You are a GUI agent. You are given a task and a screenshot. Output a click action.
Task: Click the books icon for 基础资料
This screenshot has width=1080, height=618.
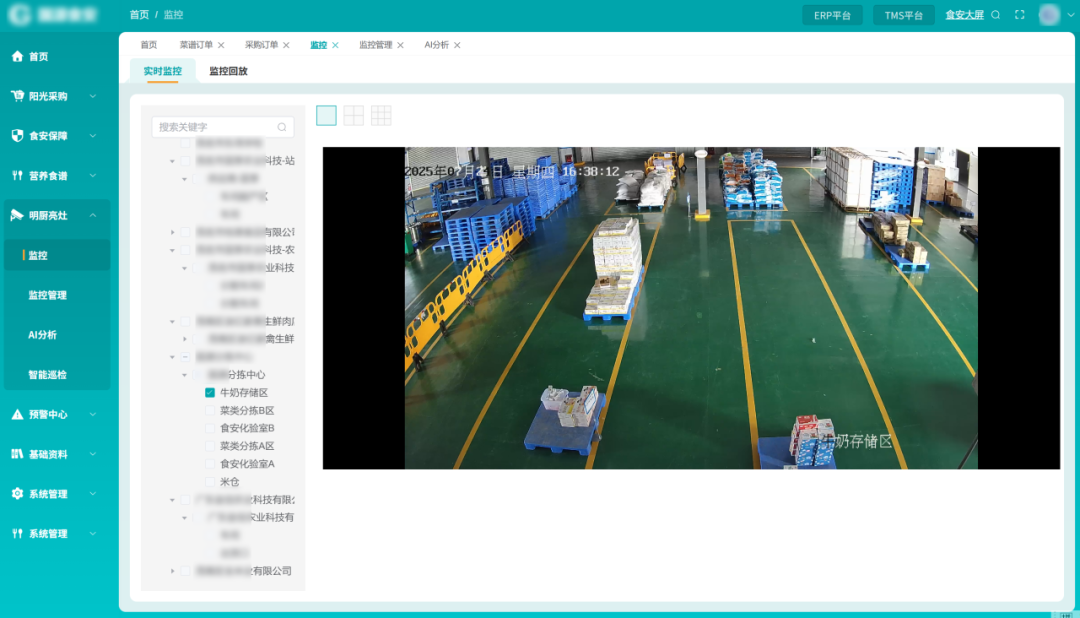pyautogui.click(x=17, y=454)
